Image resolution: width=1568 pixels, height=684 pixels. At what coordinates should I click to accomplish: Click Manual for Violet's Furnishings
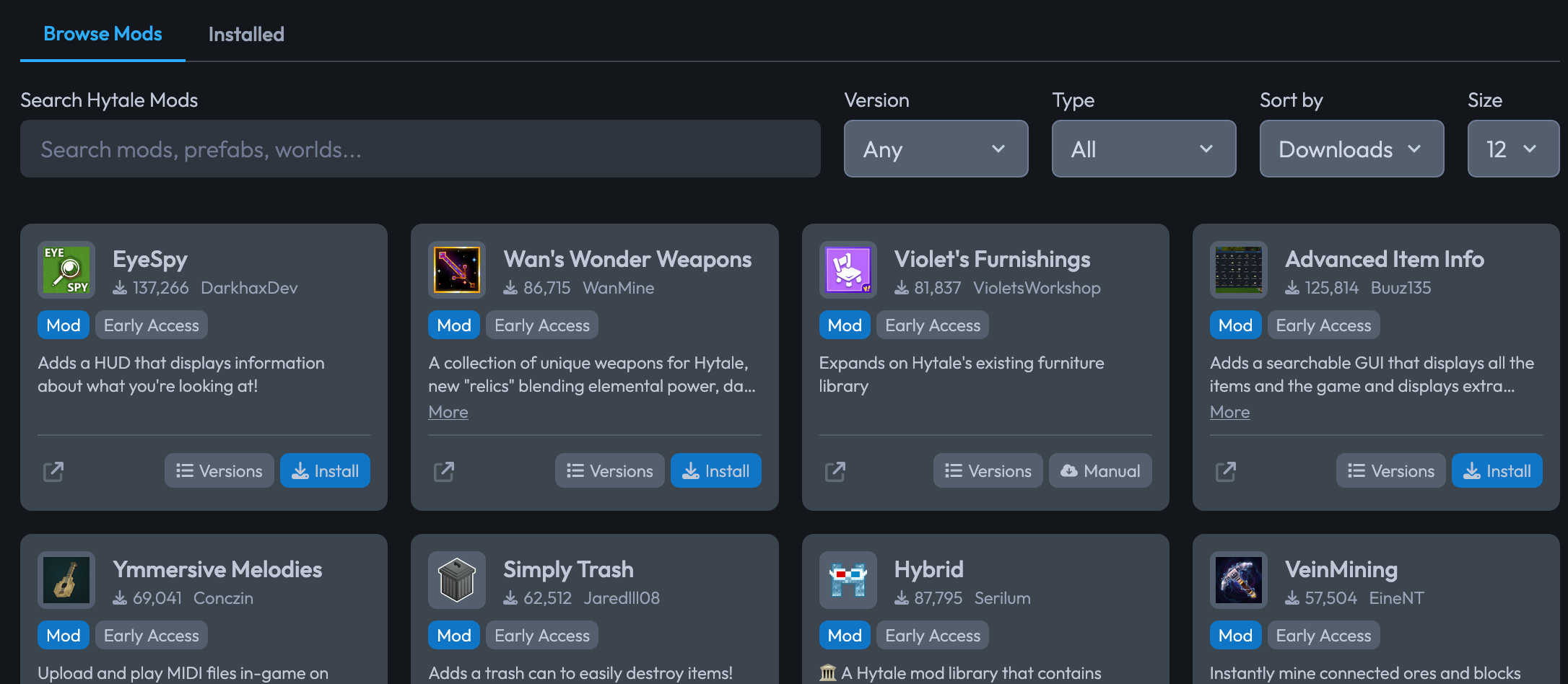pos(1100,470)
